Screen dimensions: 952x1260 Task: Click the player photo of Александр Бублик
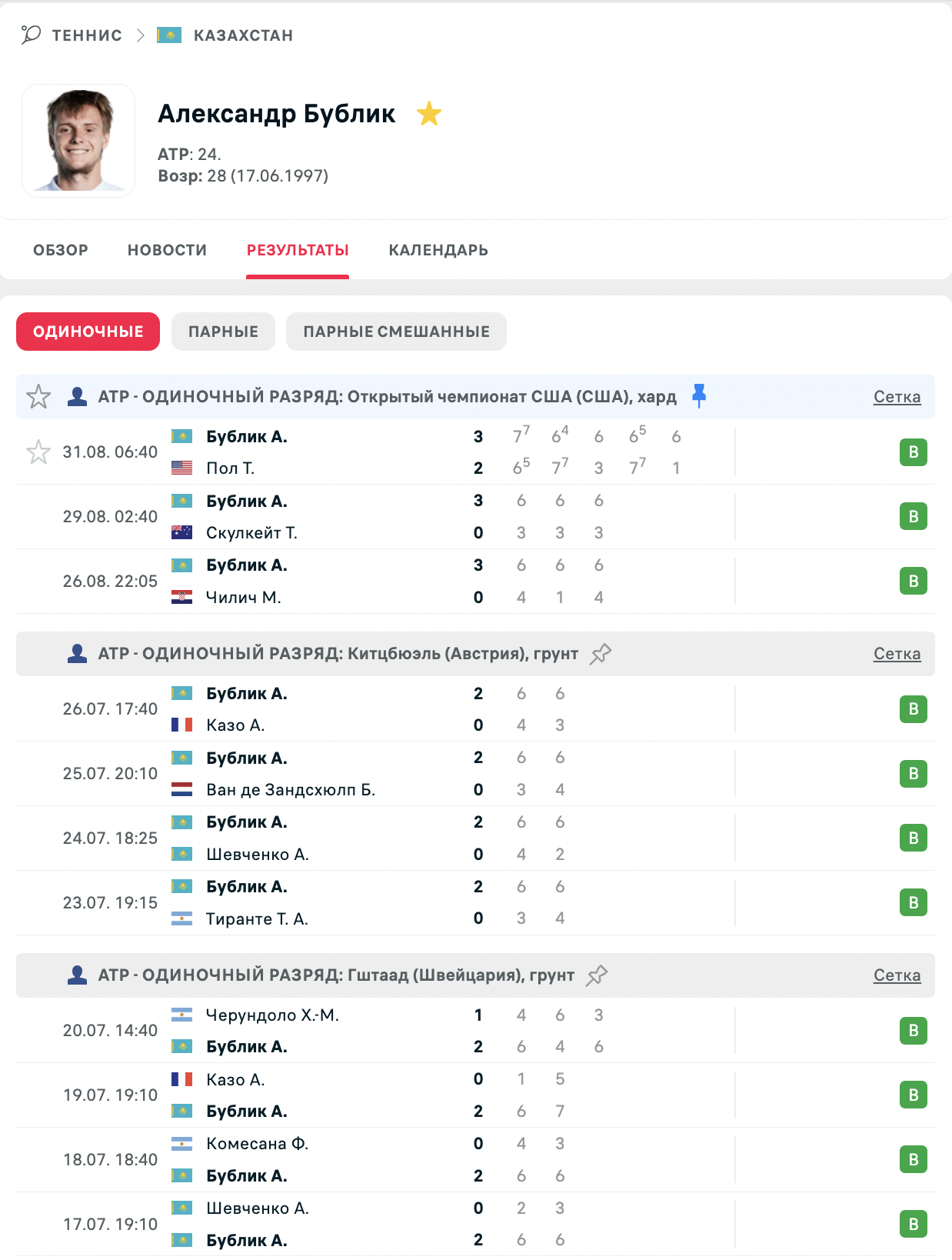[x=78, y=141]
